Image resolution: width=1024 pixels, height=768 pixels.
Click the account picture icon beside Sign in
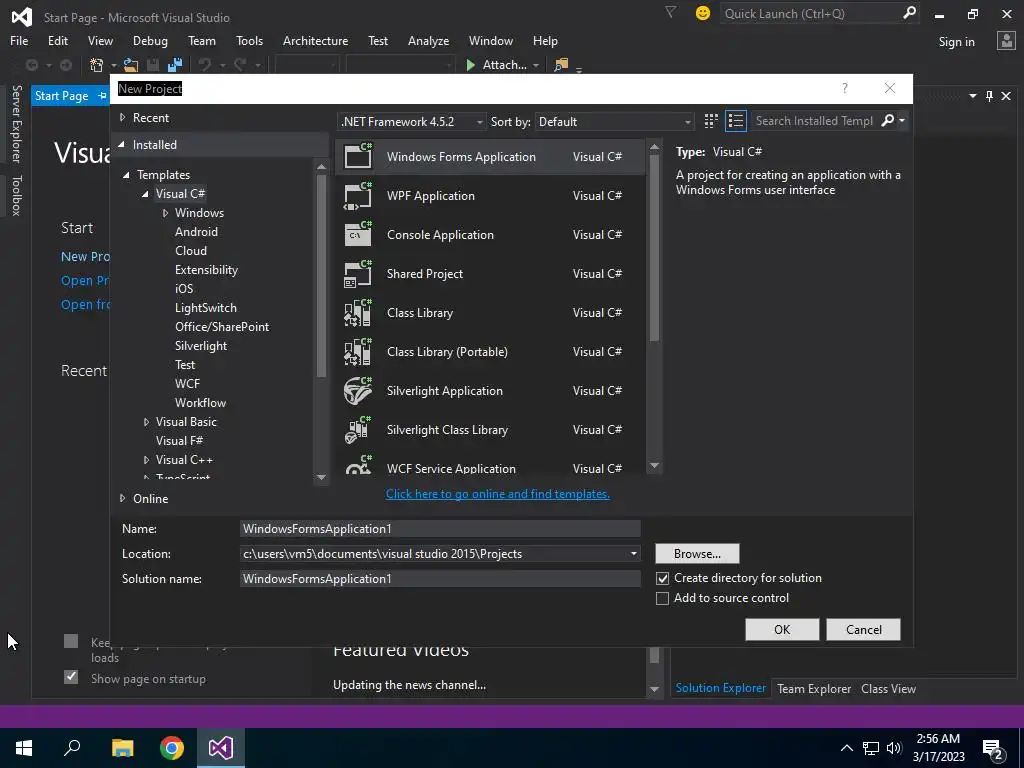[x=1006, y=40]
